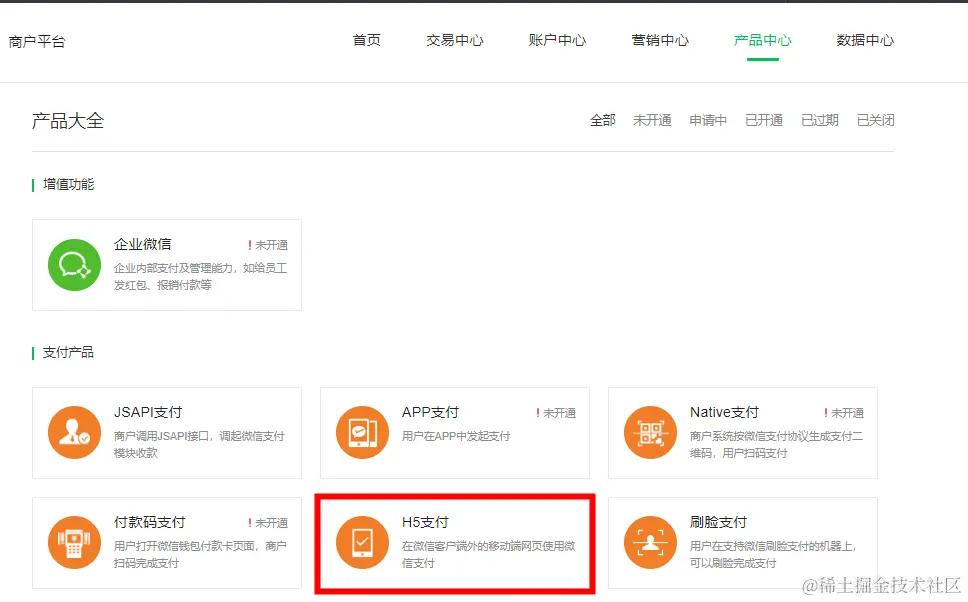
Task: Open the 首页 navigation tab
Action: point(367,40)
